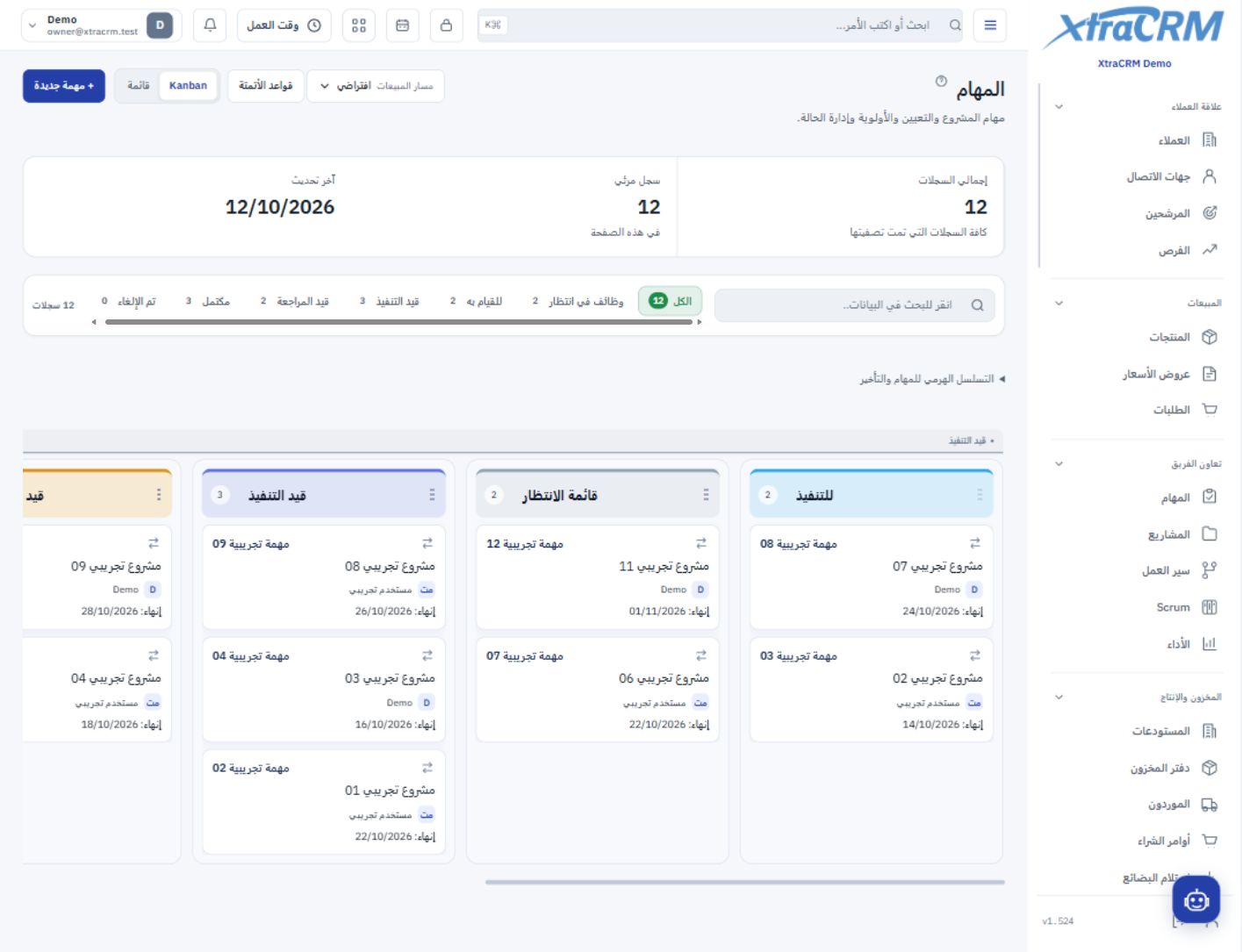Open card مشروع تجريبي 07
This screenshot has width=1242, height=952.
(872, 577)
